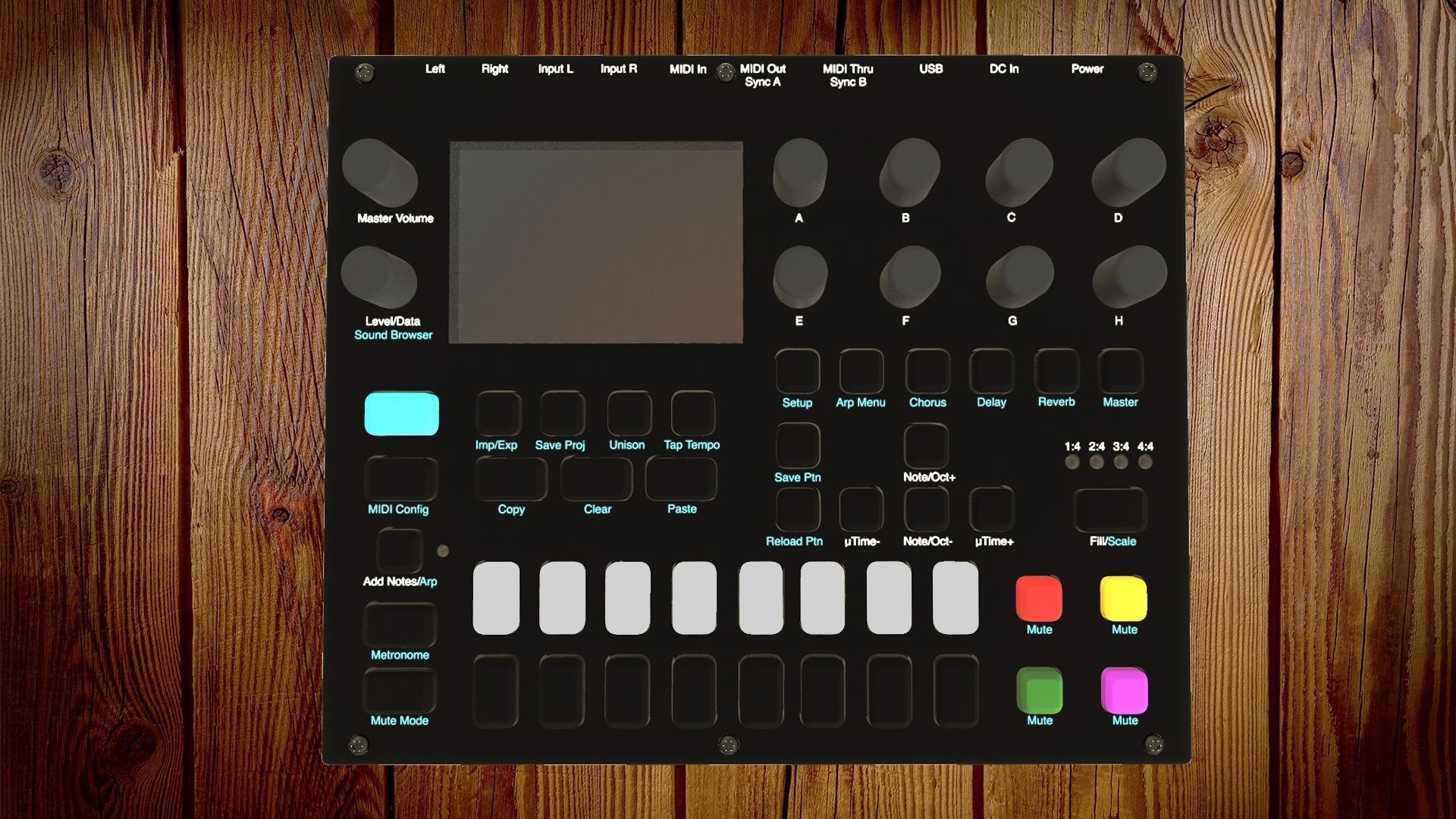Open the Setup page

(x=798, y=371)
